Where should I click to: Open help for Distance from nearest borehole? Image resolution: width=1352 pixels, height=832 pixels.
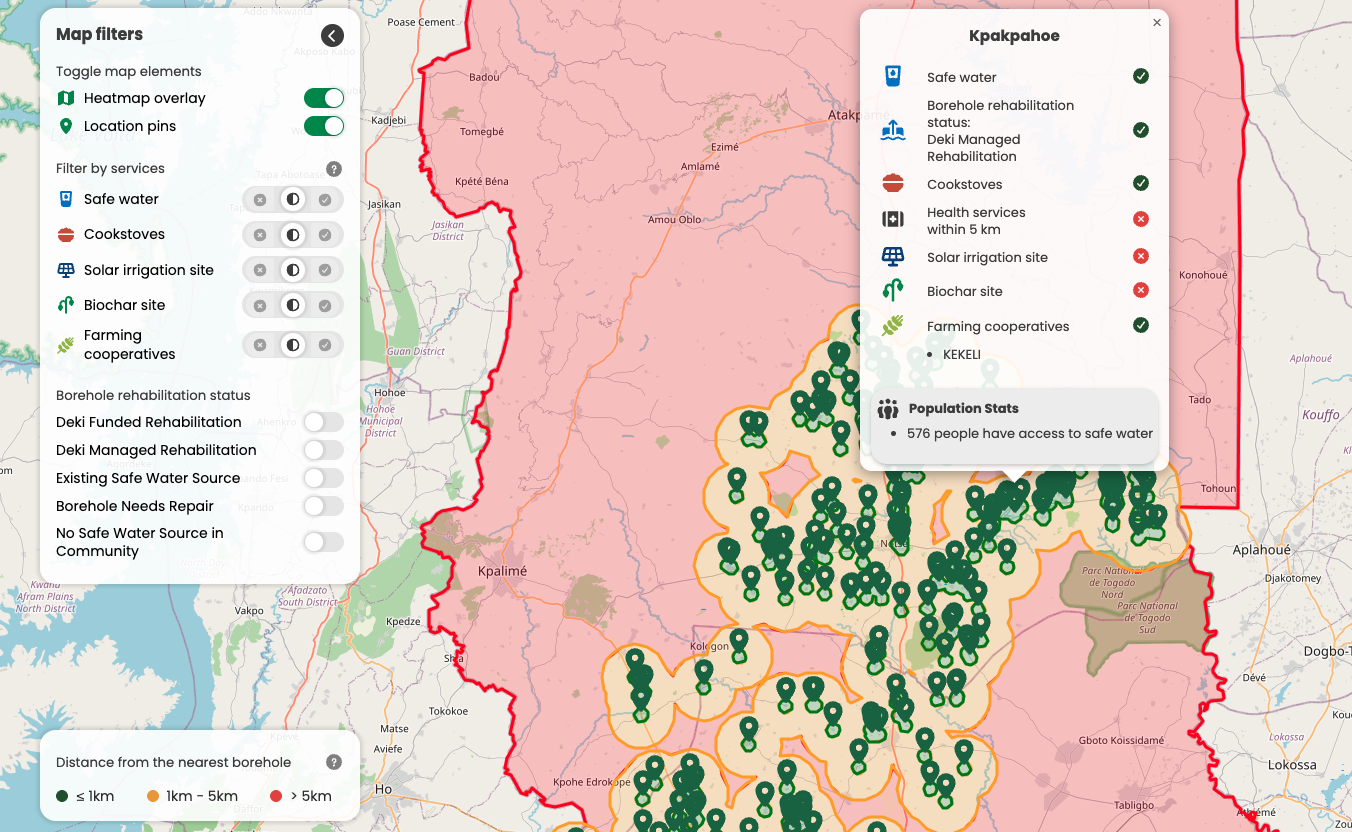(334, 762)
